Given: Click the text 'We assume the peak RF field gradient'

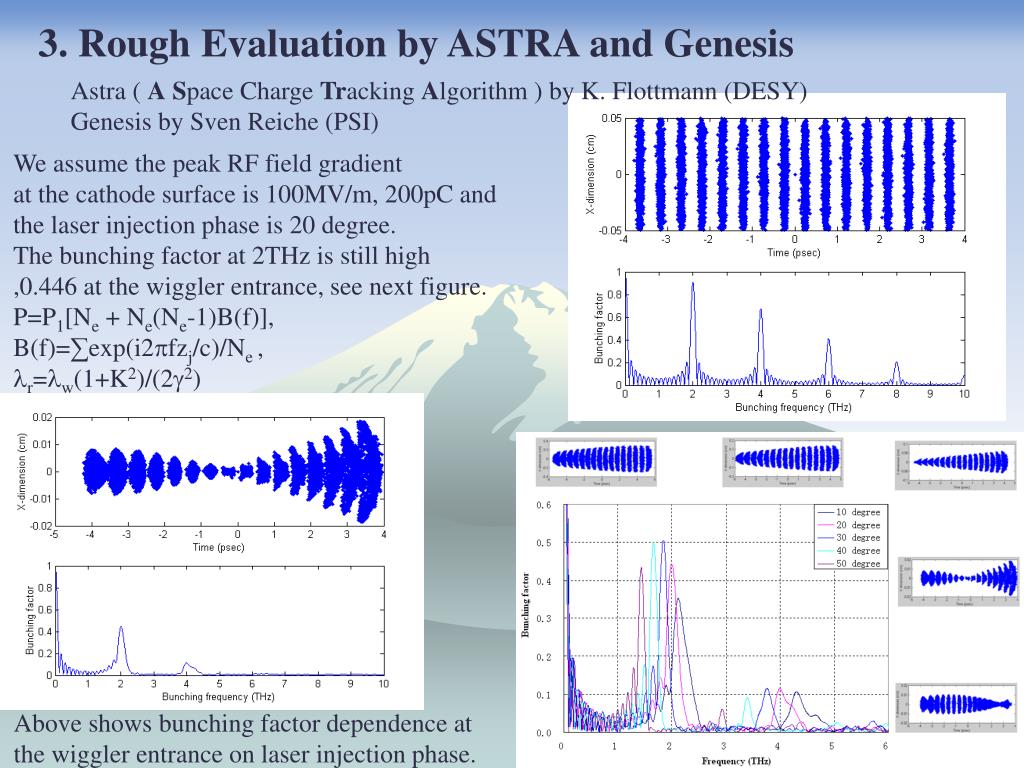Looking at the screenshot, I should pos(208,163).
